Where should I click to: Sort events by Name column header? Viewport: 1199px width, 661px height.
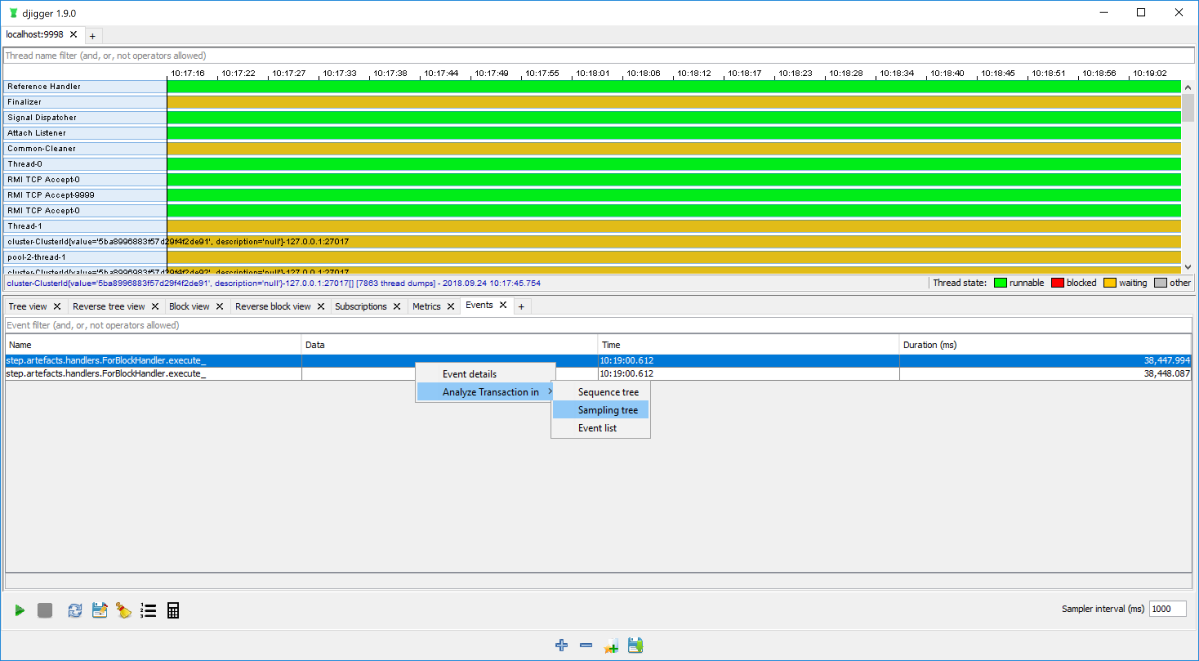click(153, 345)
